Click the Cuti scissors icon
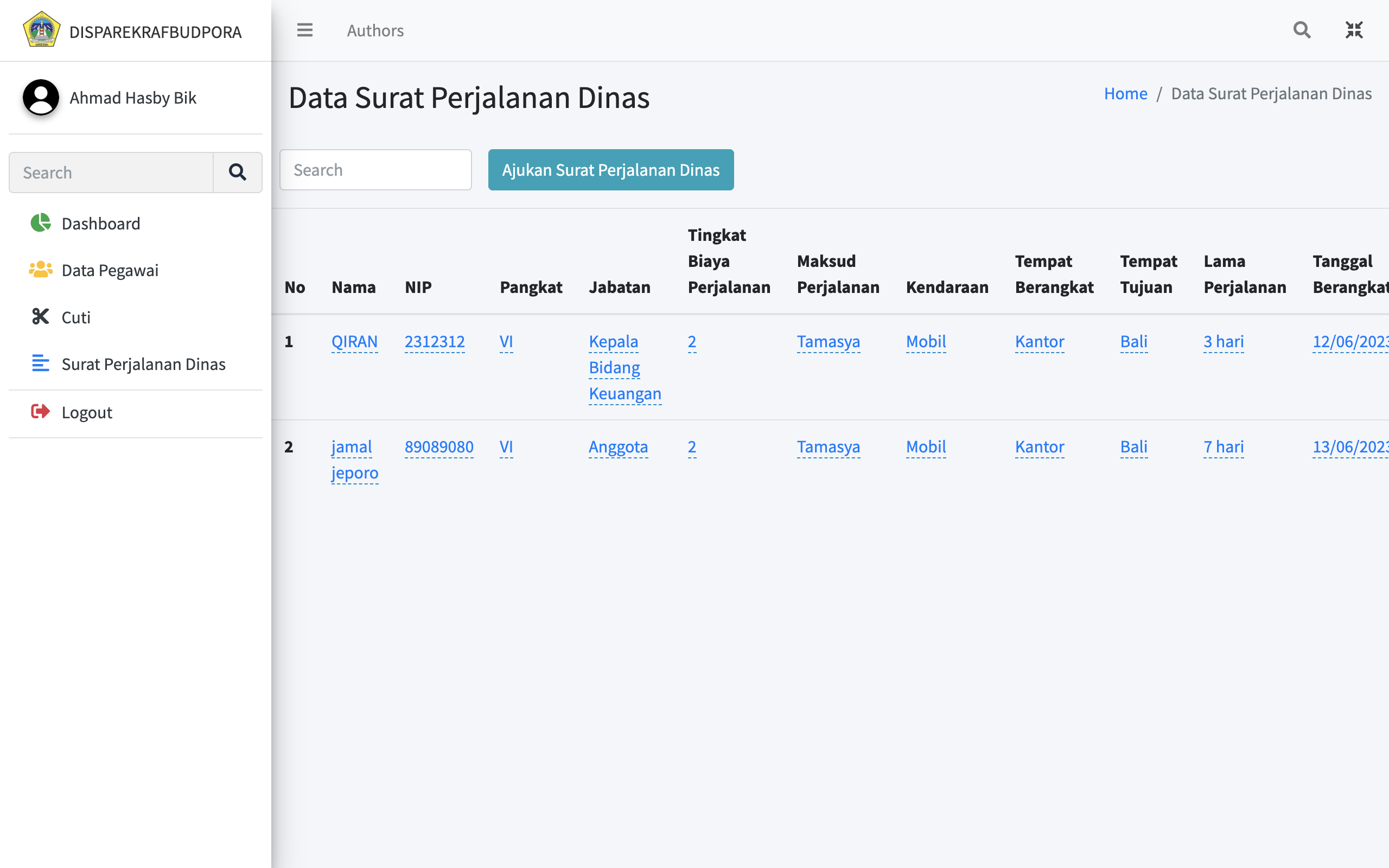This screenshot has width=1389, height=868. 40,317
